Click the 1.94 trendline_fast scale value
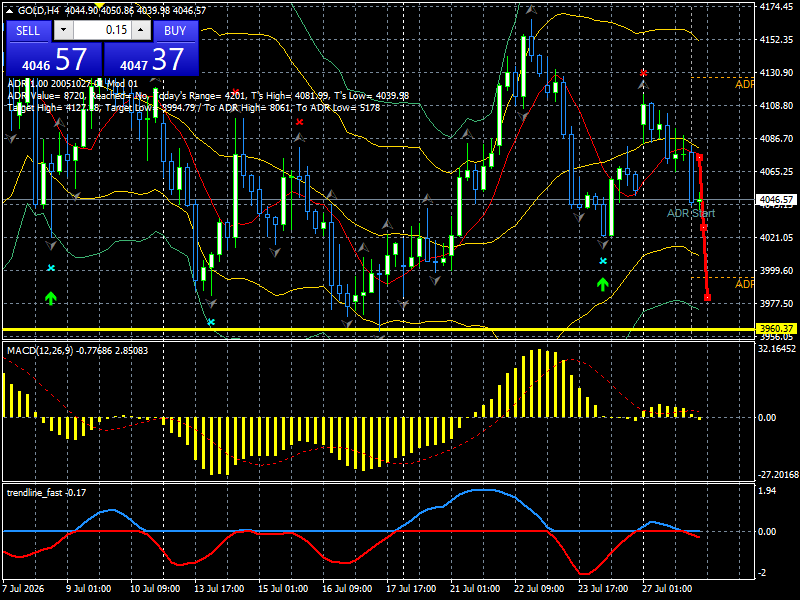The width and height of the screenshot is (800, 600). (x=767, y=490)
